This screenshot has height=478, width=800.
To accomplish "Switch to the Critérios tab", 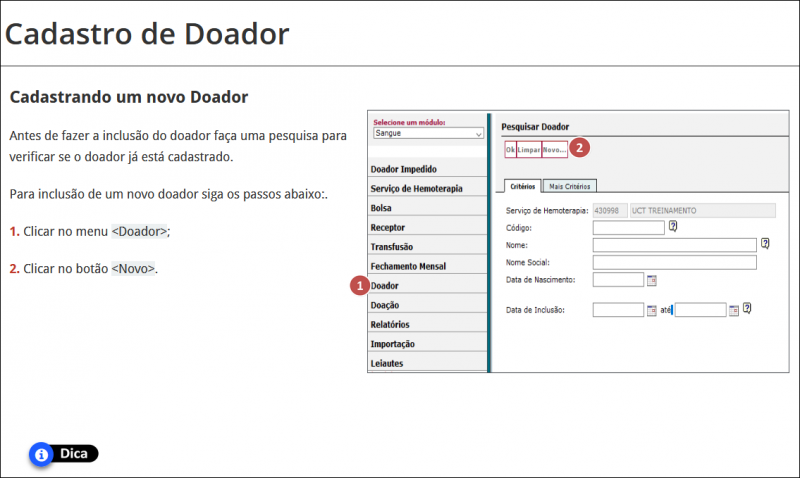I will 522,186.
